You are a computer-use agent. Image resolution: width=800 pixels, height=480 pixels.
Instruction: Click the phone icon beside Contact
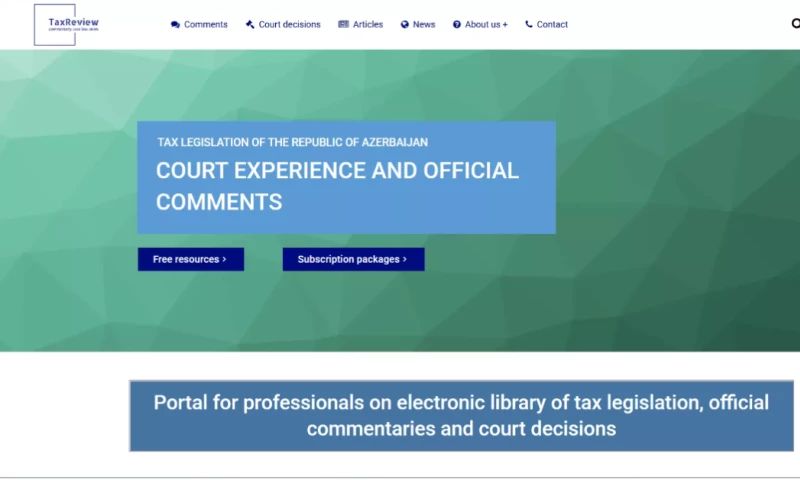click(x=529, y=23)
